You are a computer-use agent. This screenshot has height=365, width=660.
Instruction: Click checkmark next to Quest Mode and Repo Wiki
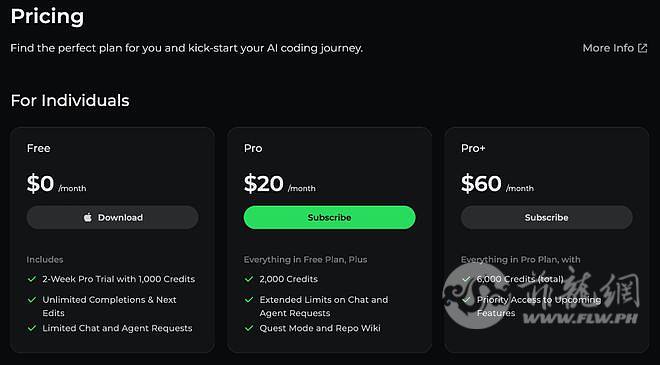(249, 328)
